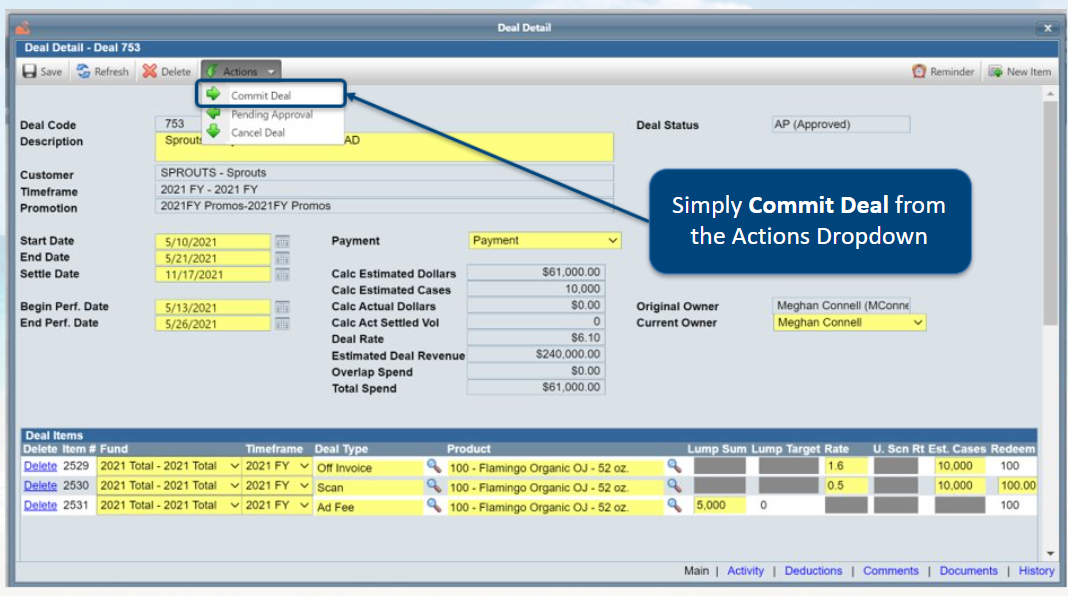Open the Start Date calendar picker
This screenshot has height=596, width=1068.
(x=282, y=242)
